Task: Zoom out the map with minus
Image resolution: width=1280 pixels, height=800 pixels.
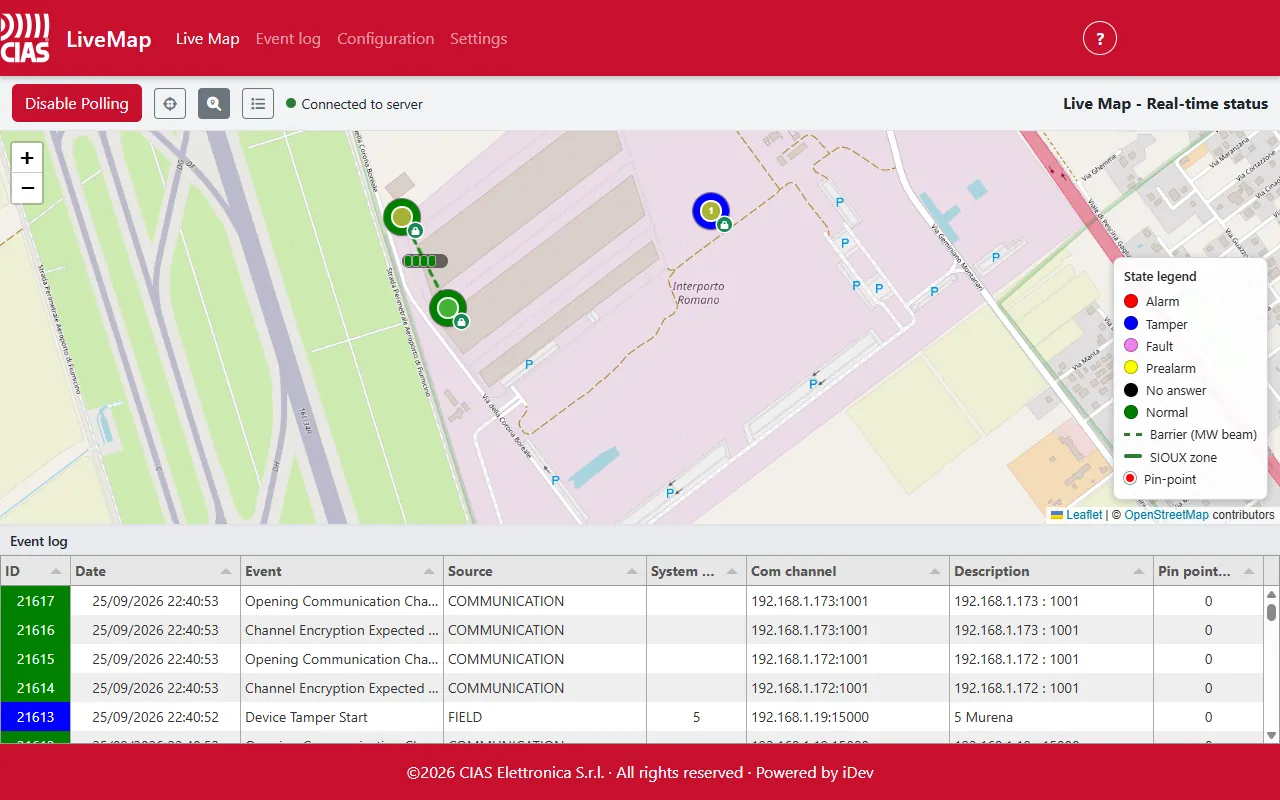Action: [27, 188]
